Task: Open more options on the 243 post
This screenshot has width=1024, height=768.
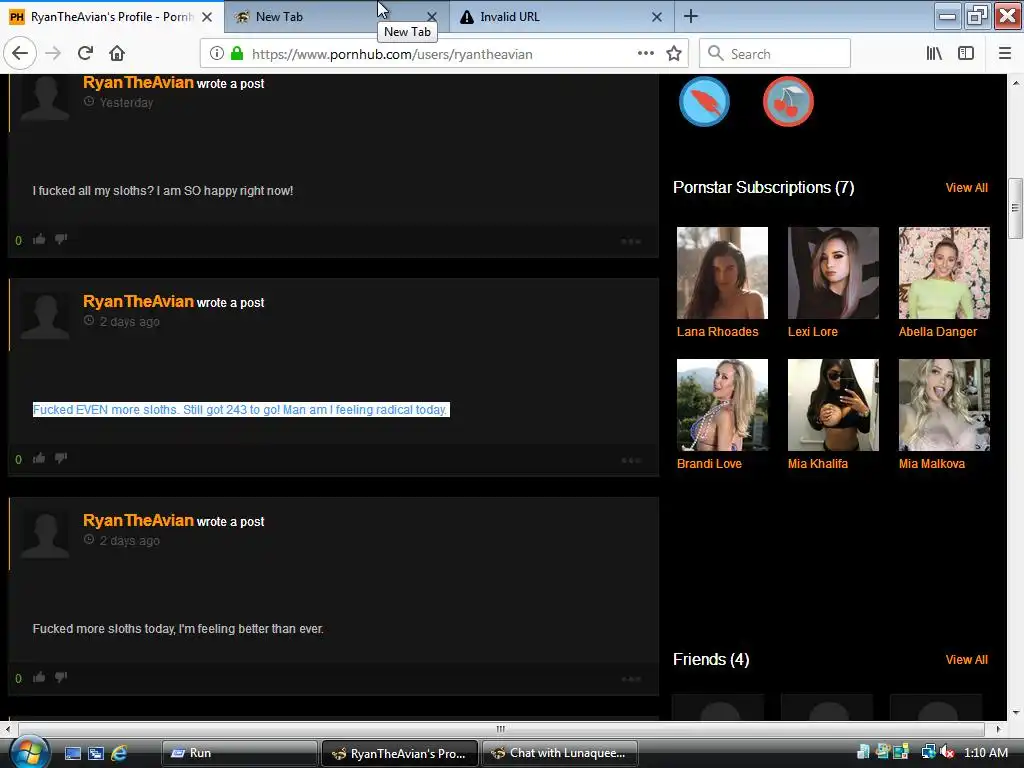Action: click(631, 460)
